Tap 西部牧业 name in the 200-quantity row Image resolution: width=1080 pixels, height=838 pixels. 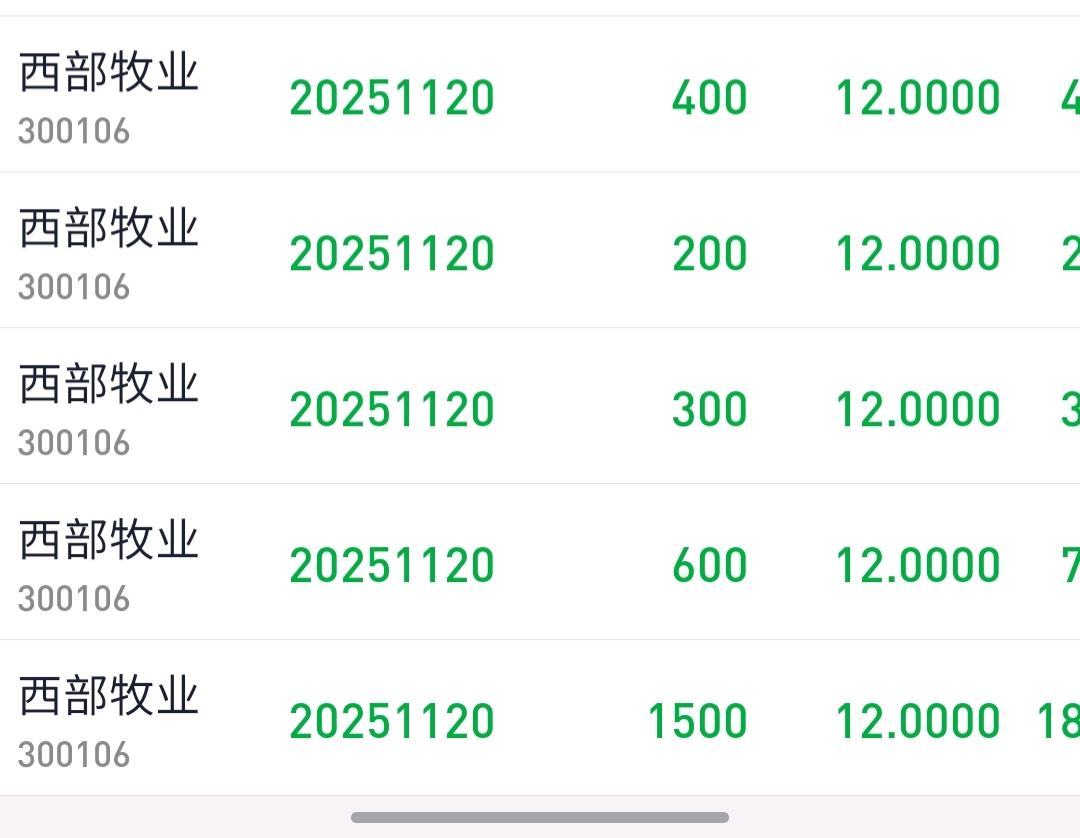109,230
